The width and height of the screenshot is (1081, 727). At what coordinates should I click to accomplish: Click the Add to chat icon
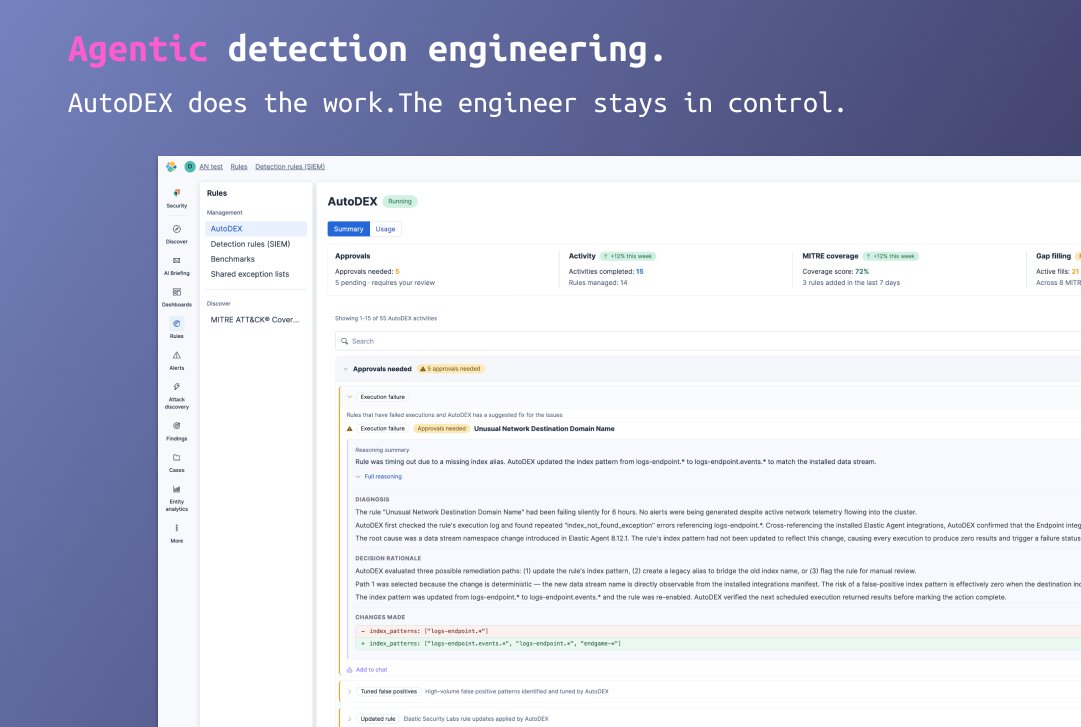350,670
